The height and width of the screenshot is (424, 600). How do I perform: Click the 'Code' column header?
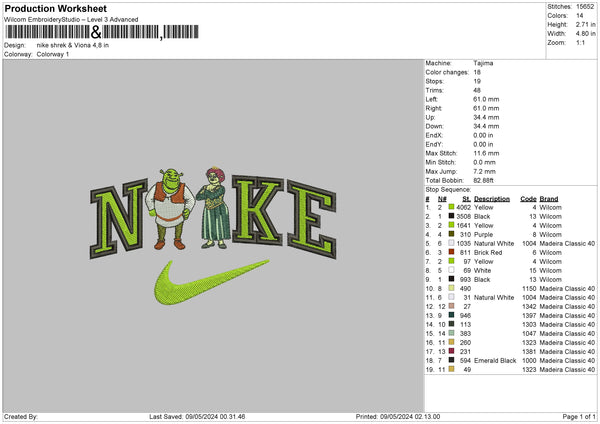(x=528, y=199)
